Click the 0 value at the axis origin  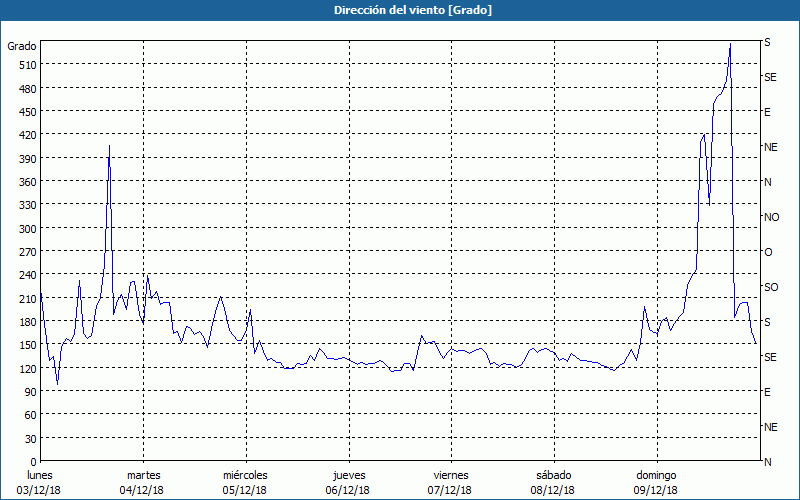33,462
